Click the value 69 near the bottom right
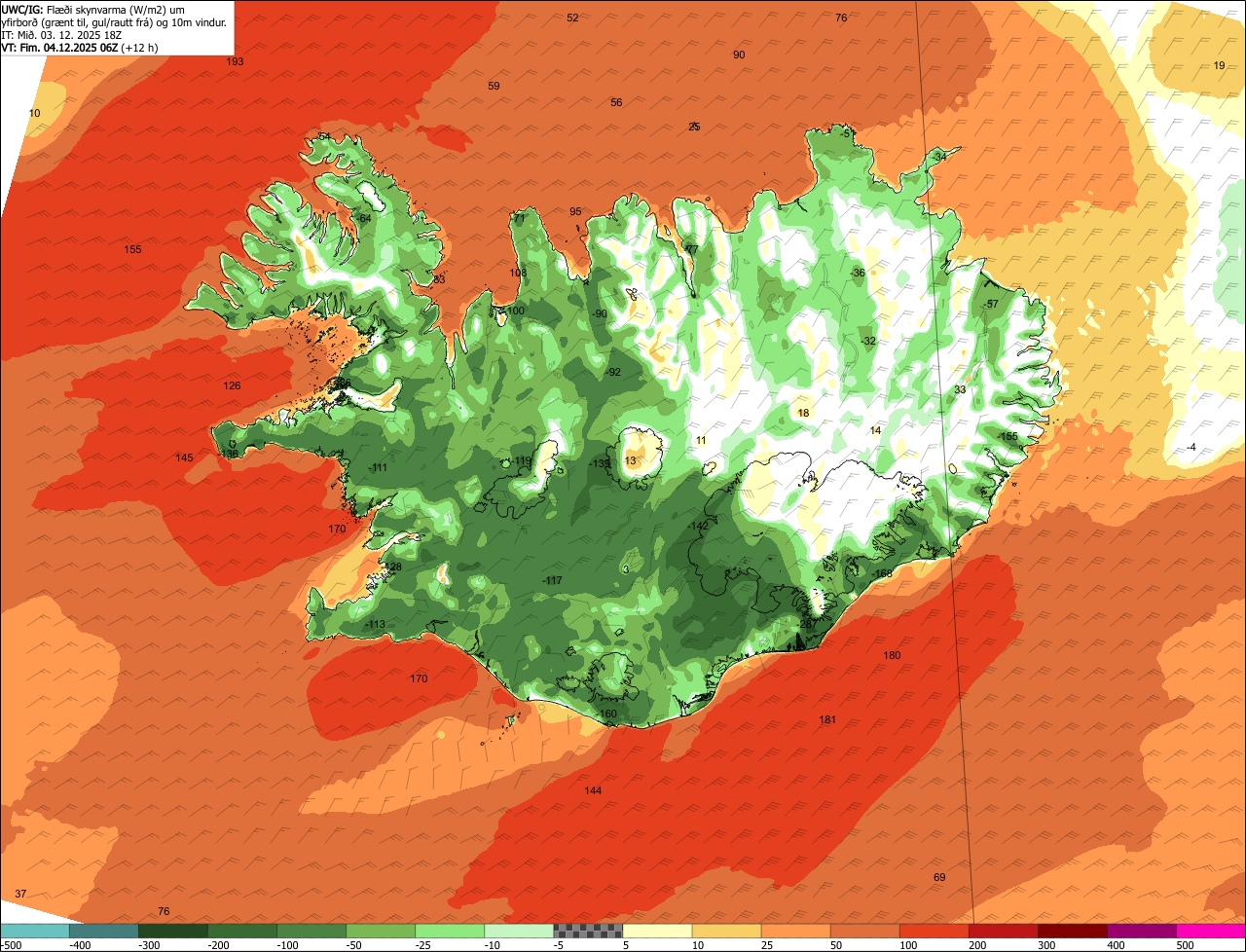The height and width of the screenshot is (952, 1246). pyautogui.click(x=939, y=877)
